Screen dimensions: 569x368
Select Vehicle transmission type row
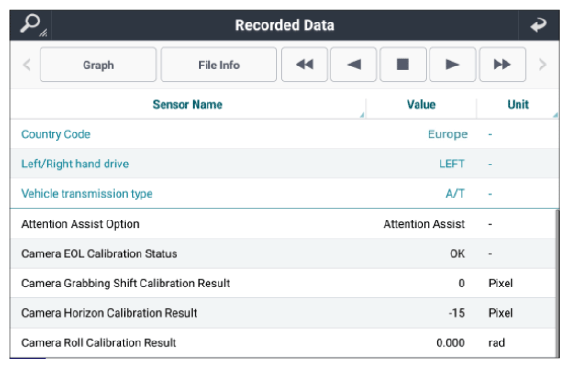[x=284, y=193]
